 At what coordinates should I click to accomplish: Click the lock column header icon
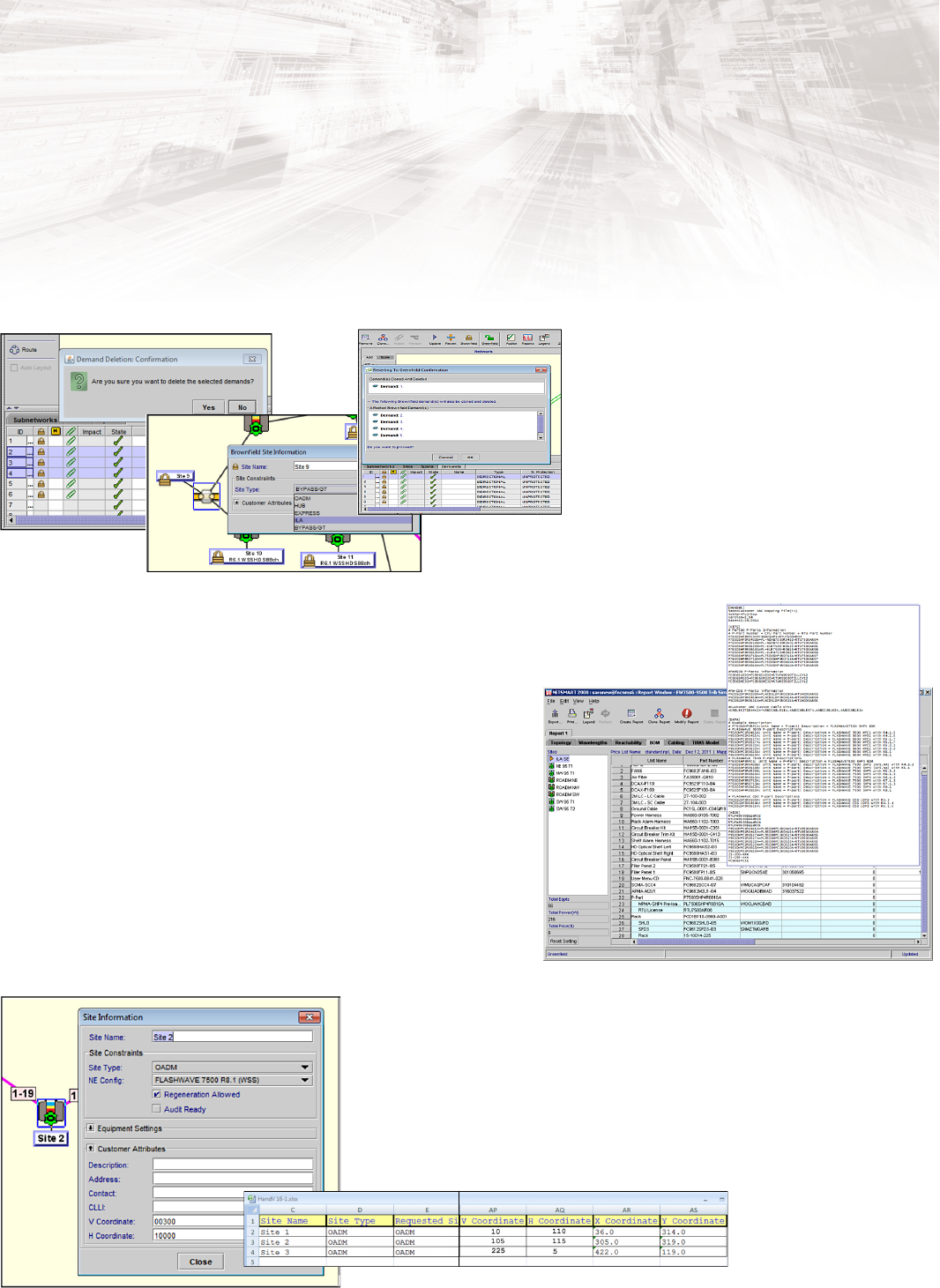tap(41, 431)
